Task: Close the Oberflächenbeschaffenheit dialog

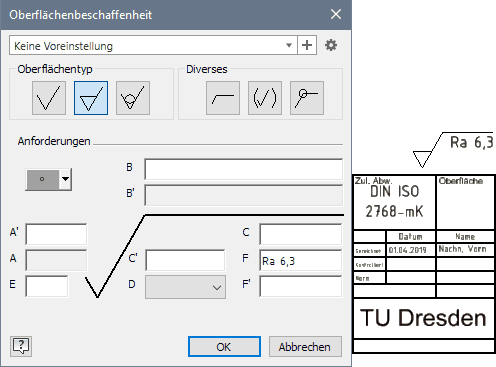Action: pyautogui.click(x=336, y=14)
